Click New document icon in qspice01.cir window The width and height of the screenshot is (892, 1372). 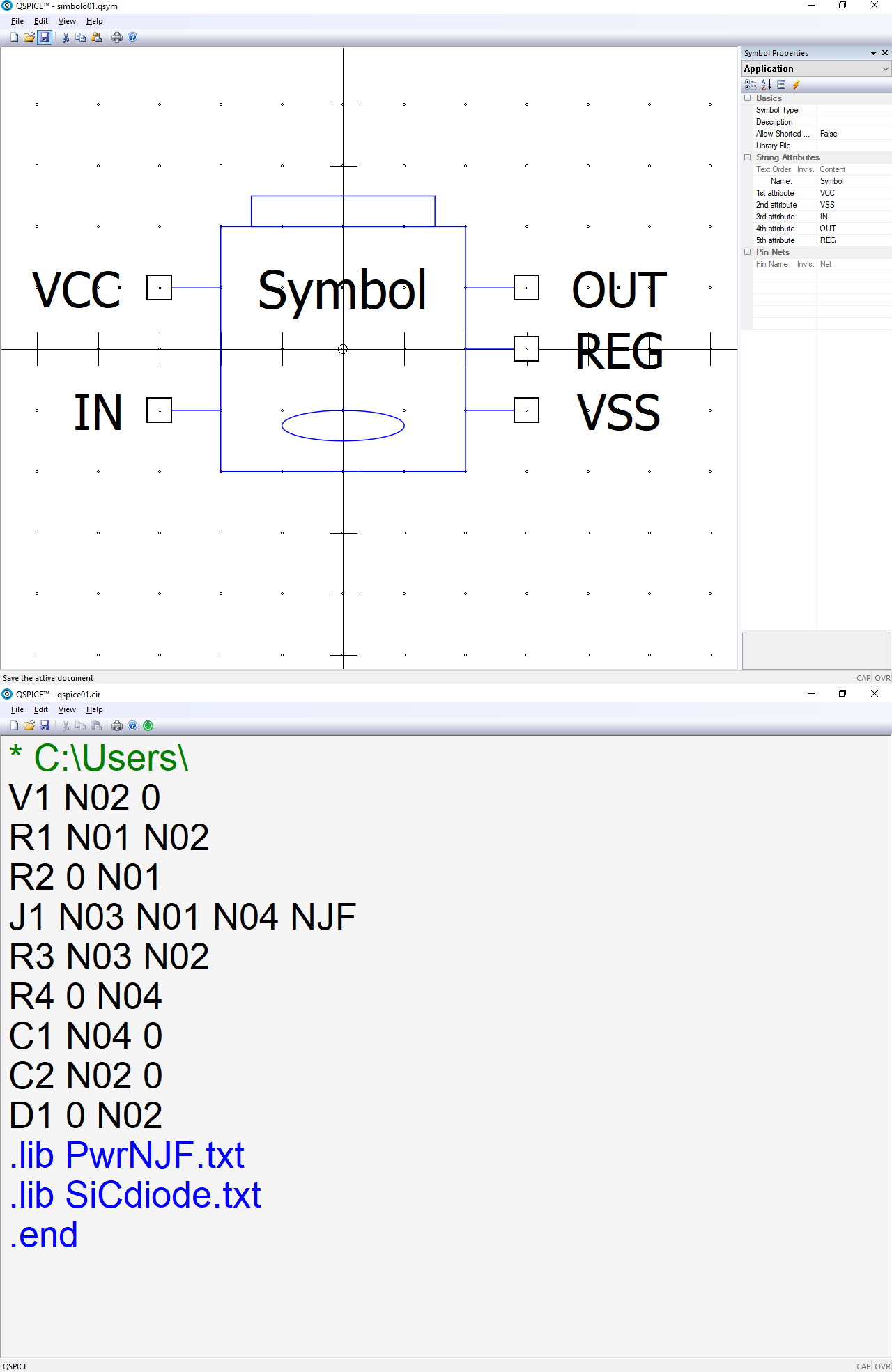[x=14, y=725]
